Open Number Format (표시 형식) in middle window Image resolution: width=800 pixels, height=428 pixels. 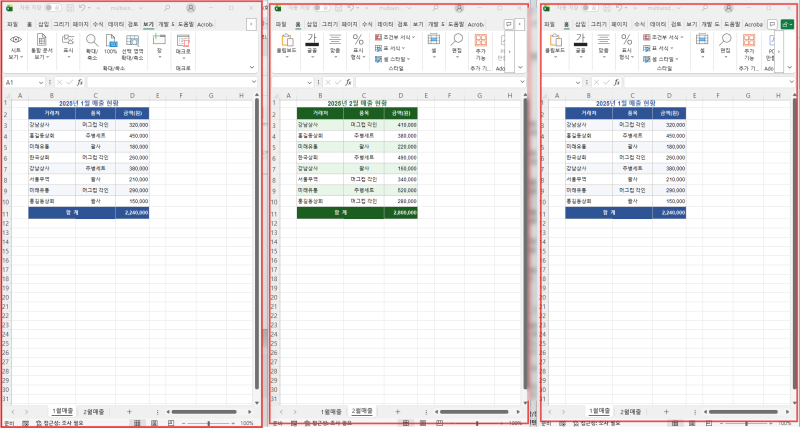[x=358, y=47]
